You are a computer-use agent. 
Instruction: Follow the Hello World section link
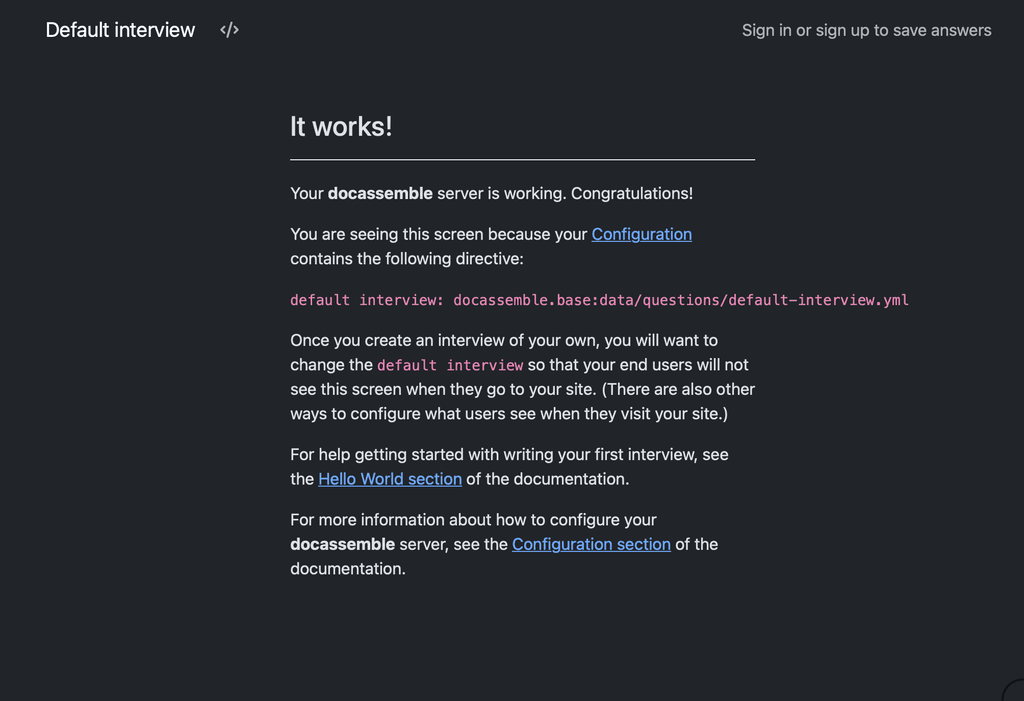[x=389, y=479]
